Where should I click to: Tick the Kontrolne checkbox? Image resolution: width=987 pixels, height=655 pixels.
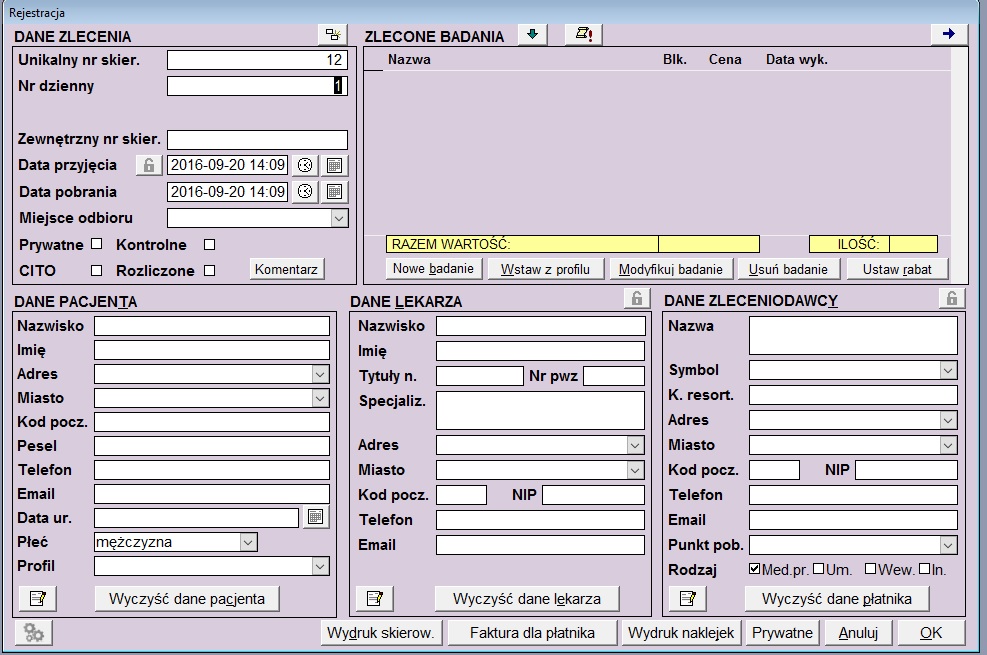coord(210,244)
